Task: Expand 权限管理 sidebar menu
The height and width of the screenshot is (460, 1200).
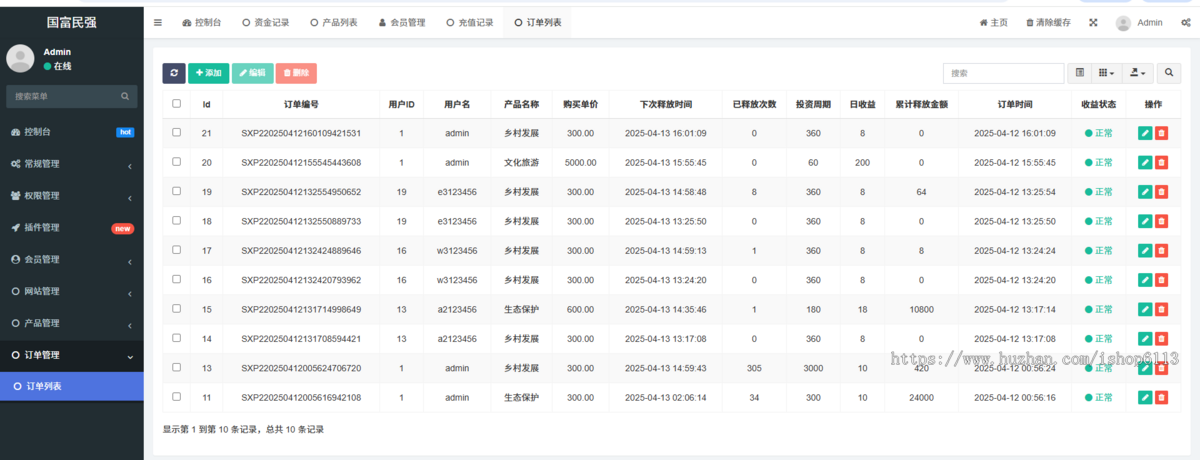Action: point(72,195)
